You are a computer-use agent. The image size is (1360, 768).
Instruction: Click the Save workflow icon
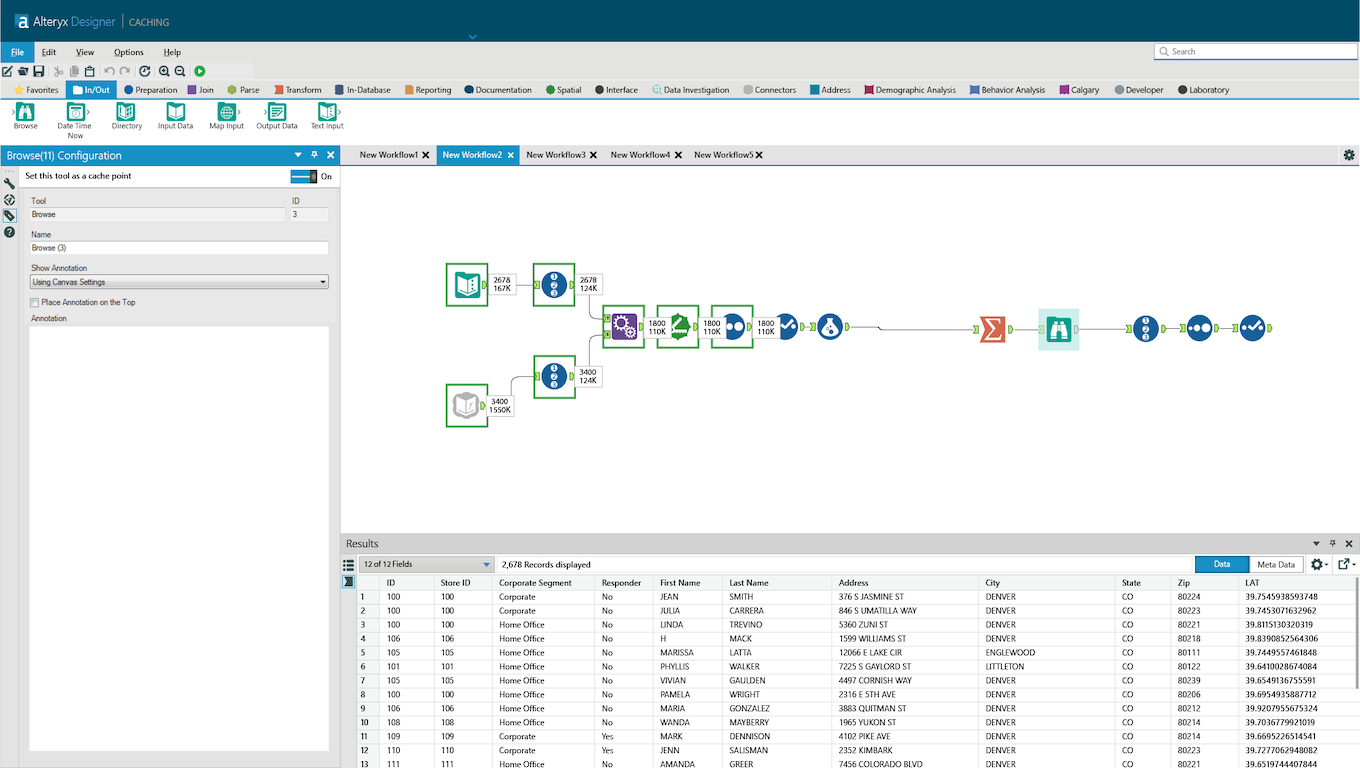(39, 71)
